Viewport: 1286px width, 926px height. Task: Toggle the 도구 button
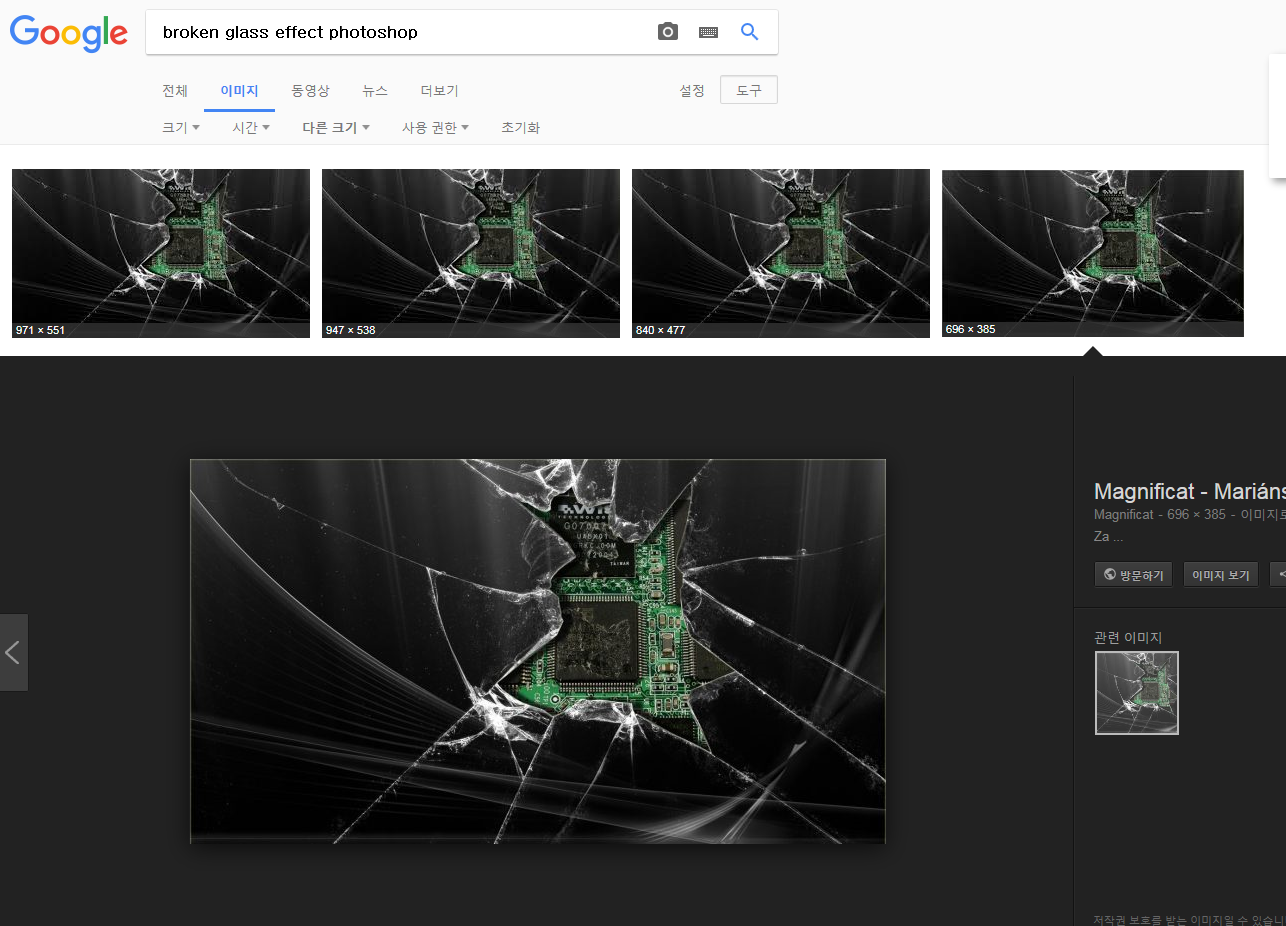[749, 90]
